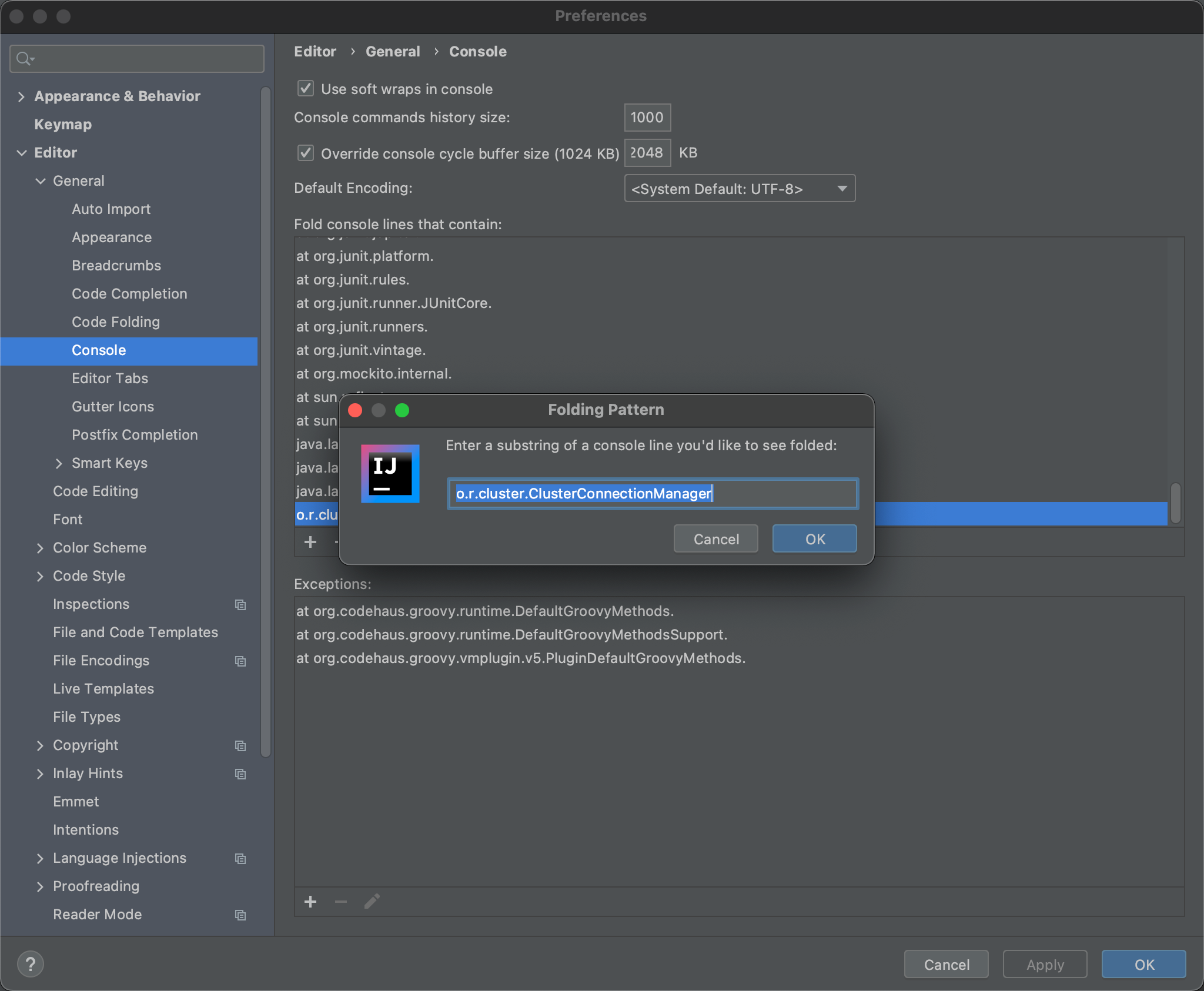Enable Override console cycle buffer size
The image size is (1204, 991).
coord(306,152)
